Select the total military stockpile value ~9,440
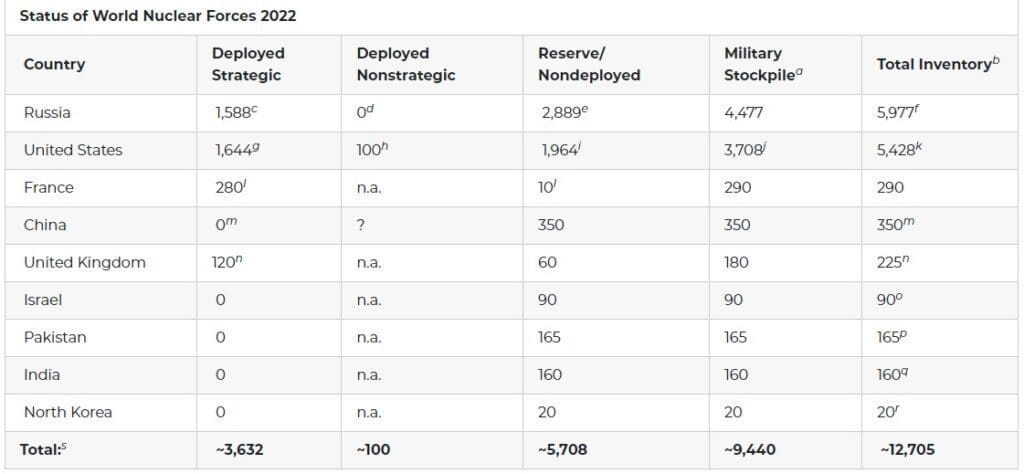1024x474 pixels. (751, 450)
